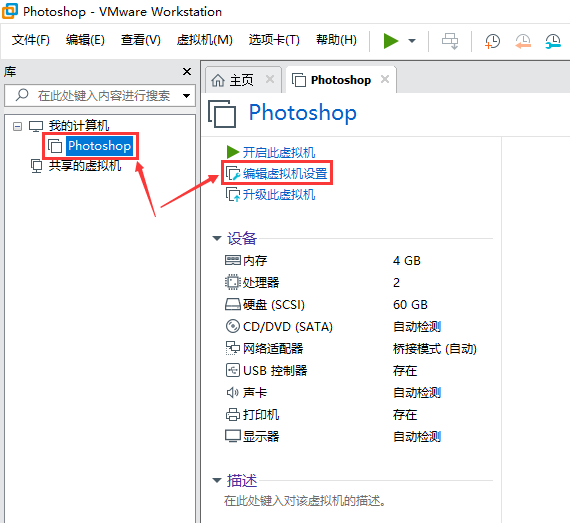The image size is (570, 523).
Task: Open the 编辑(E) menu
Action: click(85, 40)
